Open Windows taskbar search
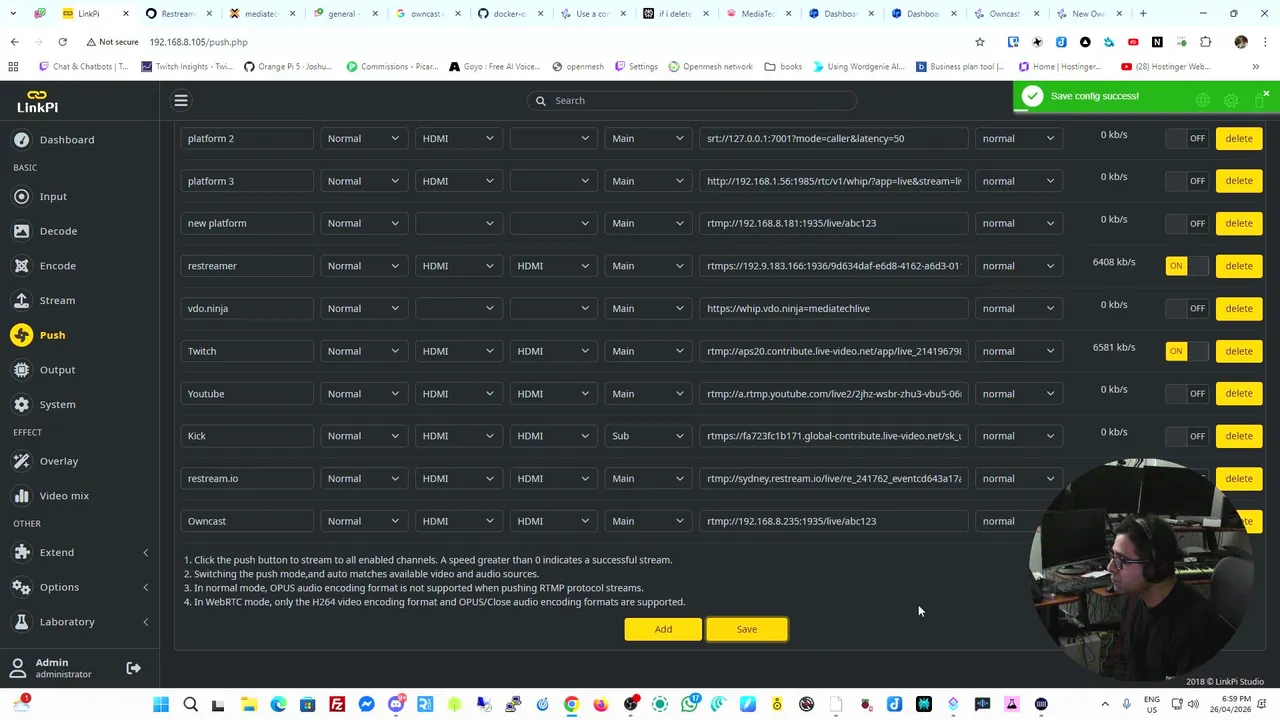 pyautogui.click(x=190, y=705)
